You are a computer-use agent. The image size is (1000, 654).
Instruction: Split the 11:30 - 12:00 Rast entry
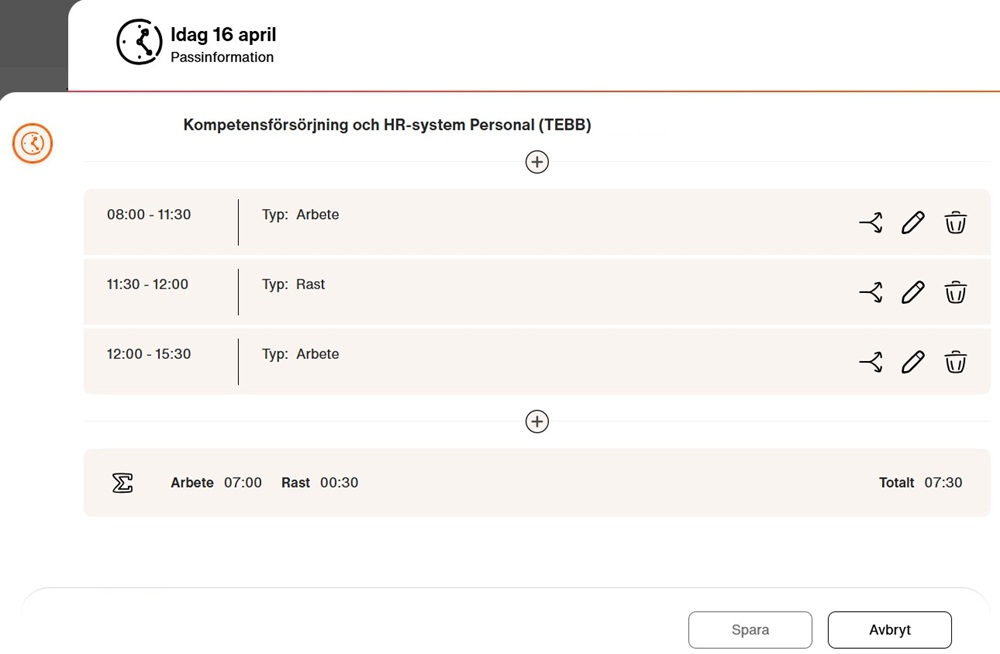point(871,292)
